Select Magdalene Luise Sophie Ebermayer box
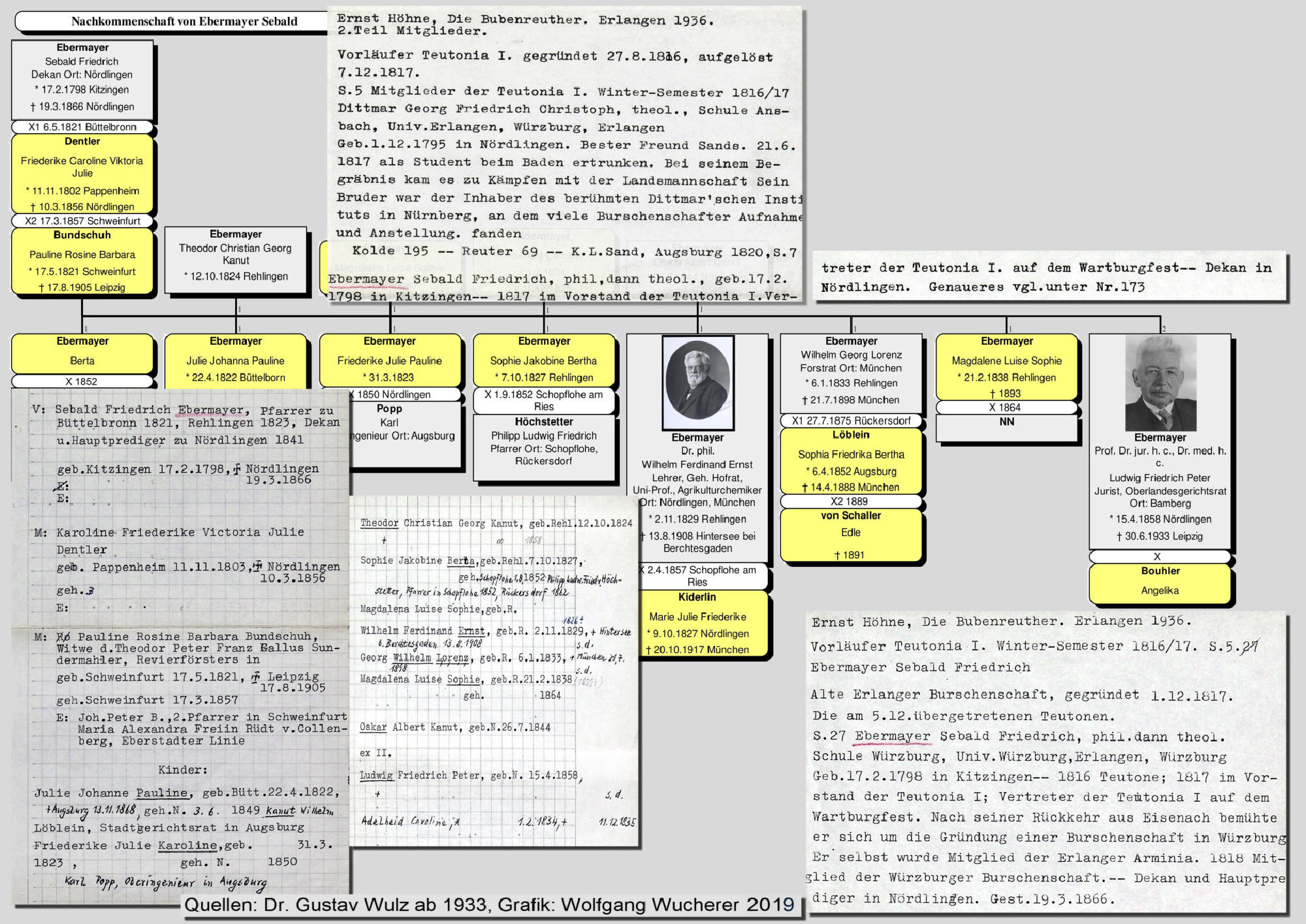 [x=1006, y=366]
